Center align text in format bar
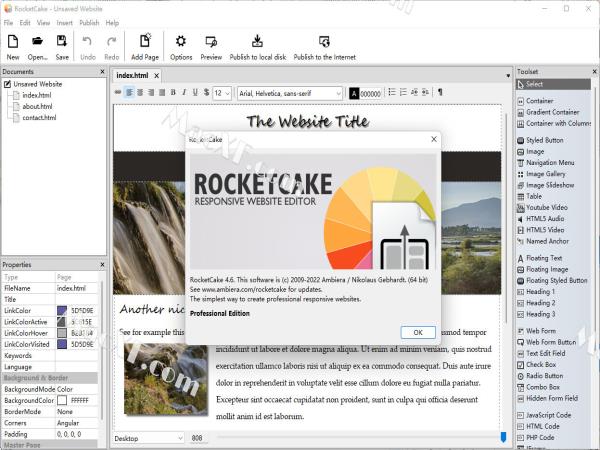Screen dimensions: 600x450 tap(140, 93)
